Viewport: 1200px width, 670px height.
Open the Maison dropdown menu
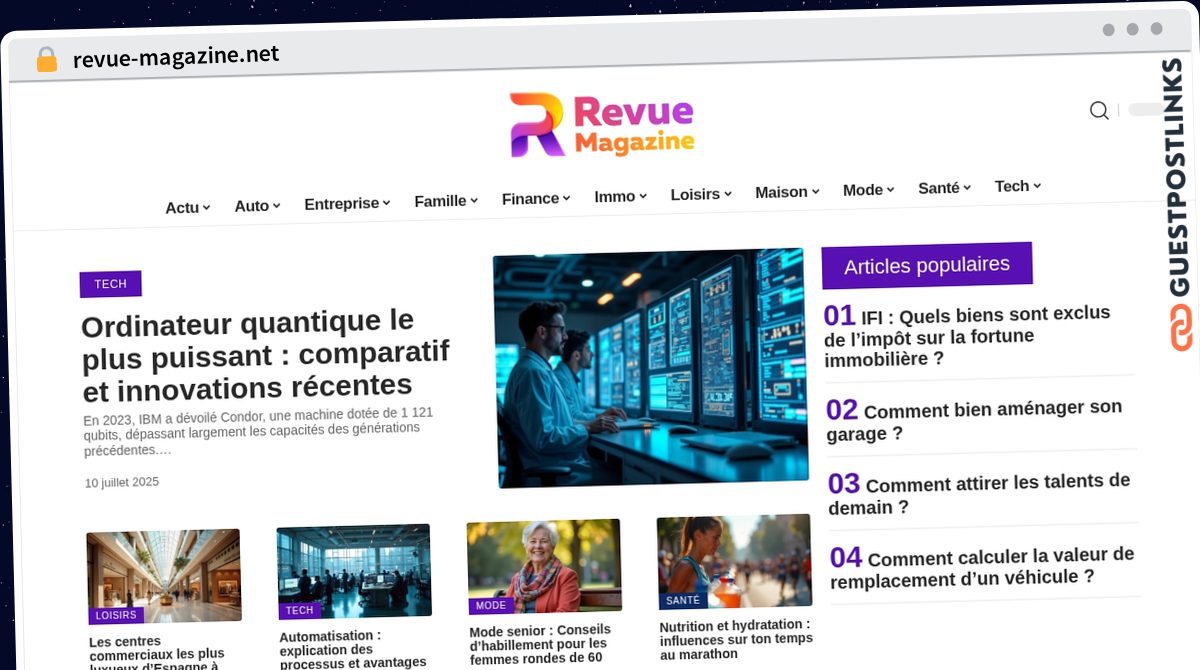786,192
